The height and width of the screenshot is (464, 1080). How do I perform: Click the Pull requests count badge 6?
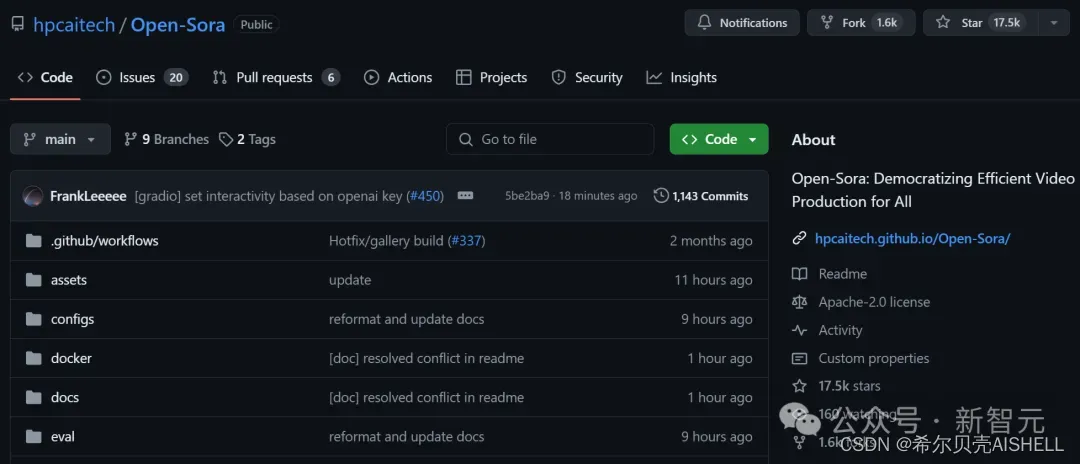[x=331, y=78]
